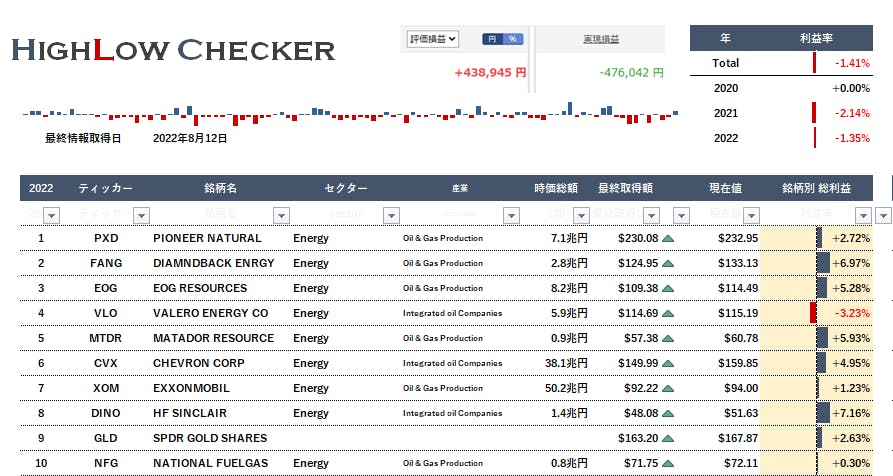
Task: Click the filter arrow for the 産業 column
Action: (x=511, y=215)
